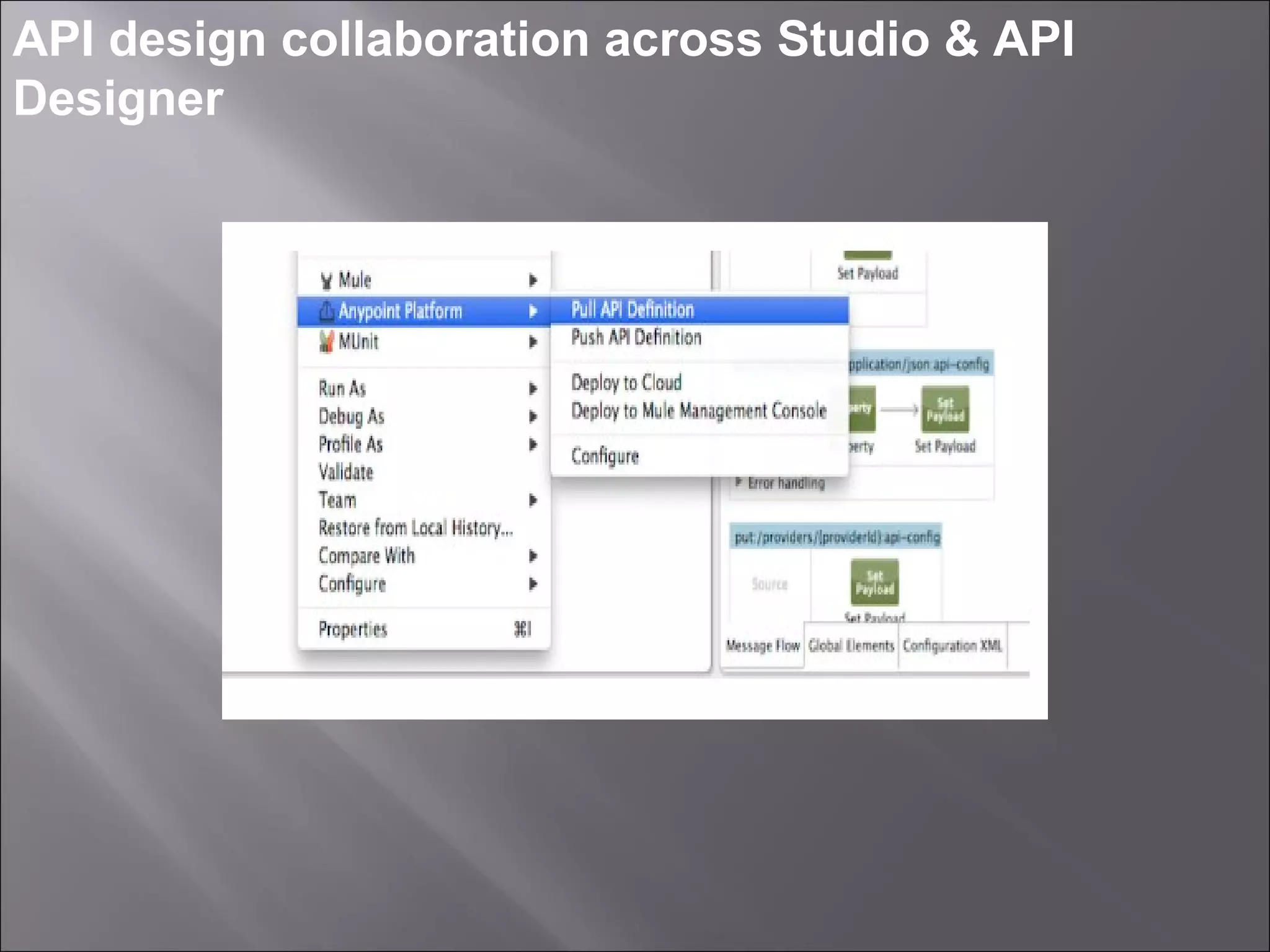
Task: Open Configure in the main context menu
Action: coord(424,584)
